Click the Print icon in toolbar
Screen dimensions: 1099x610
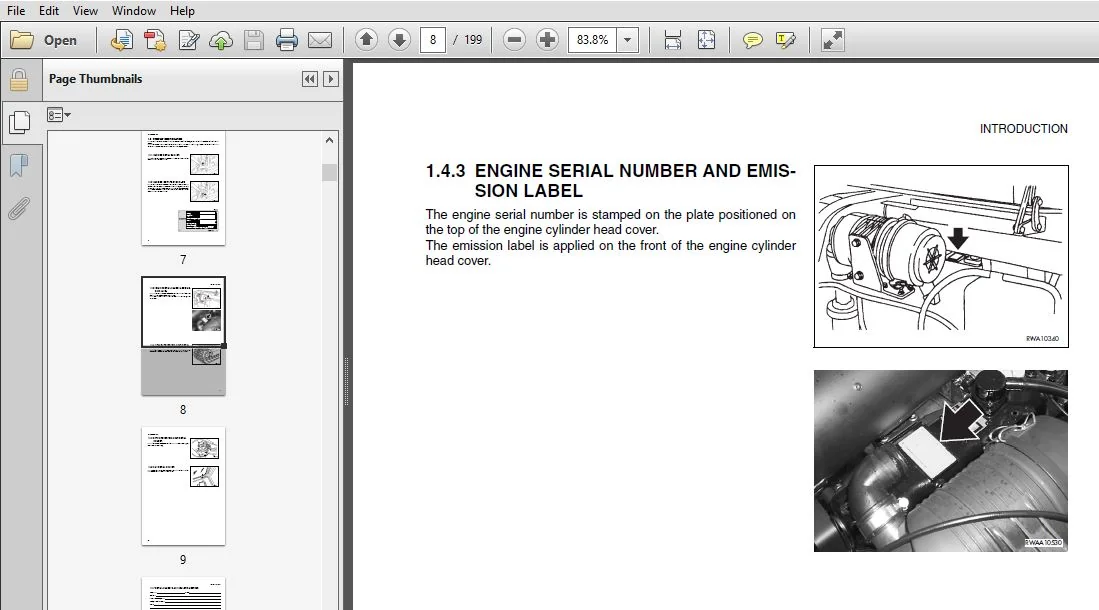(x=287, y=40)
